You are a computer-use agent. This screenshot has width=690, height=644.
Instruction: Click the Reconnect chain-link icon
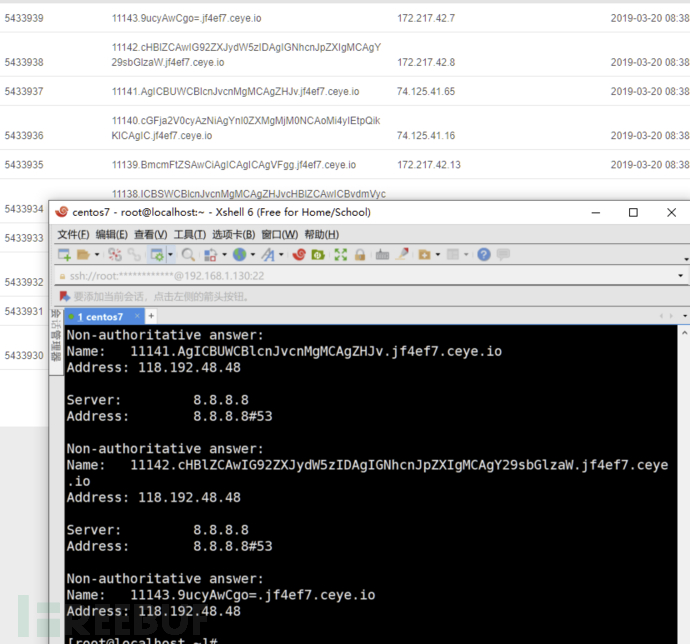click(x=134, y=254)
